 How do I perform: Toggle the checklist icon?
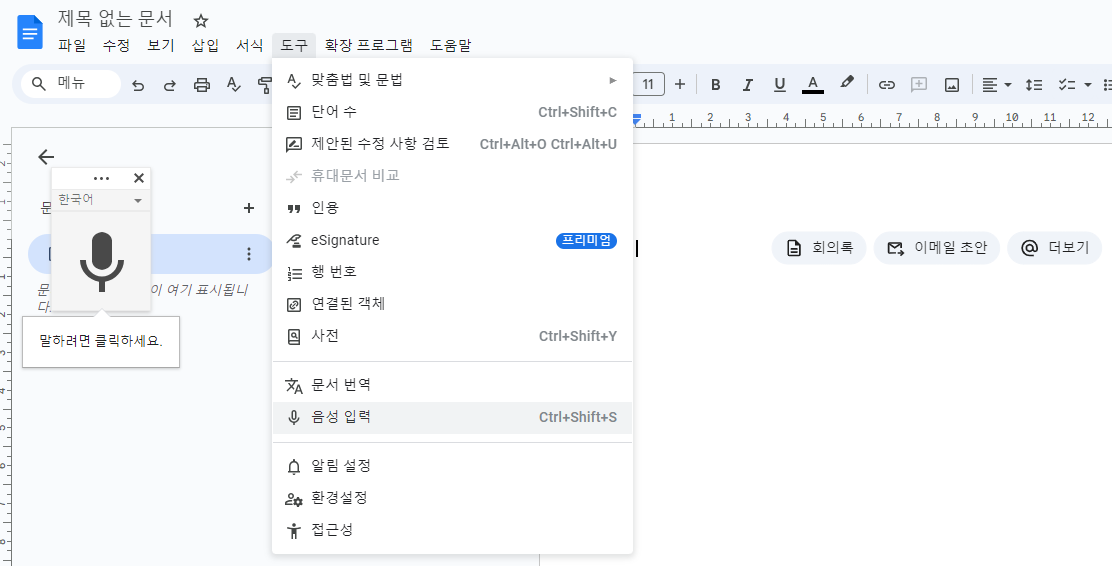(1067, 85)
